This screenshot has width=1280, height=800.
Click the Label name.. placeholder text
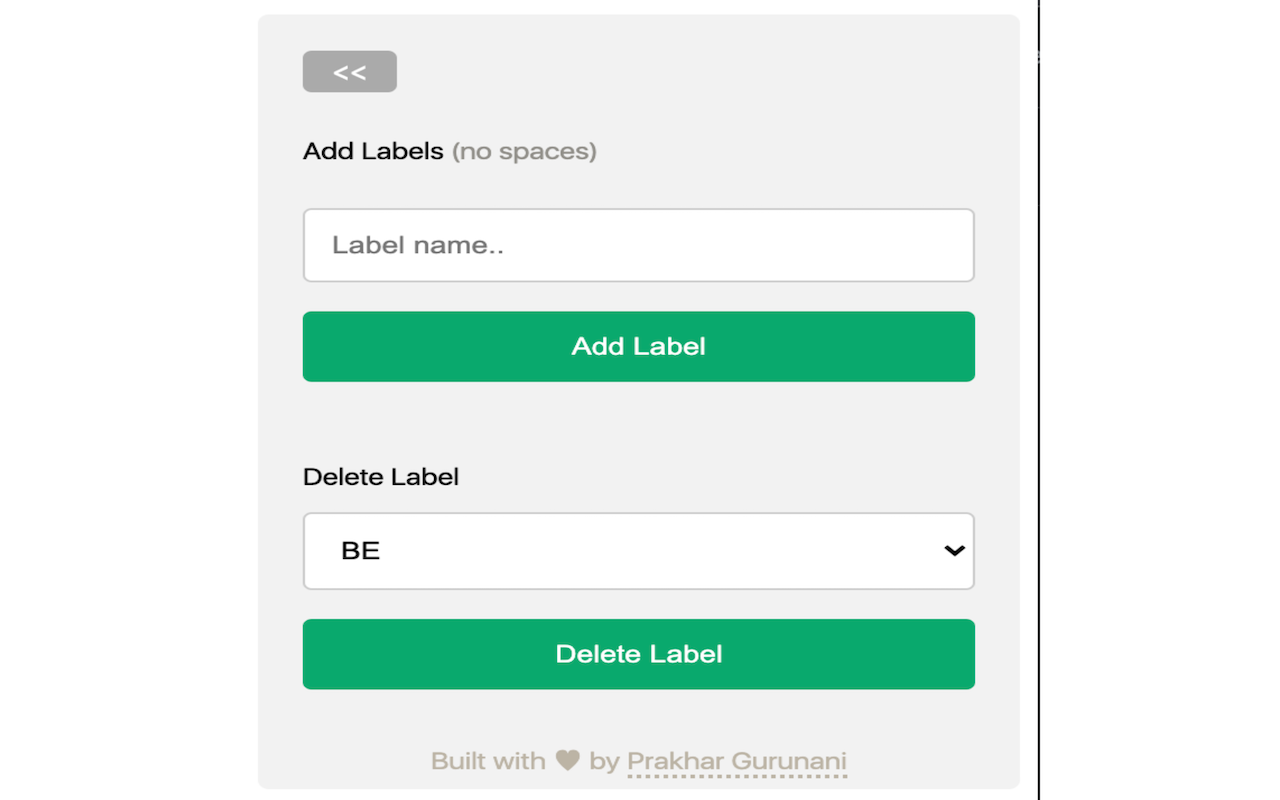pyautogui.click(x=418, y=245)
